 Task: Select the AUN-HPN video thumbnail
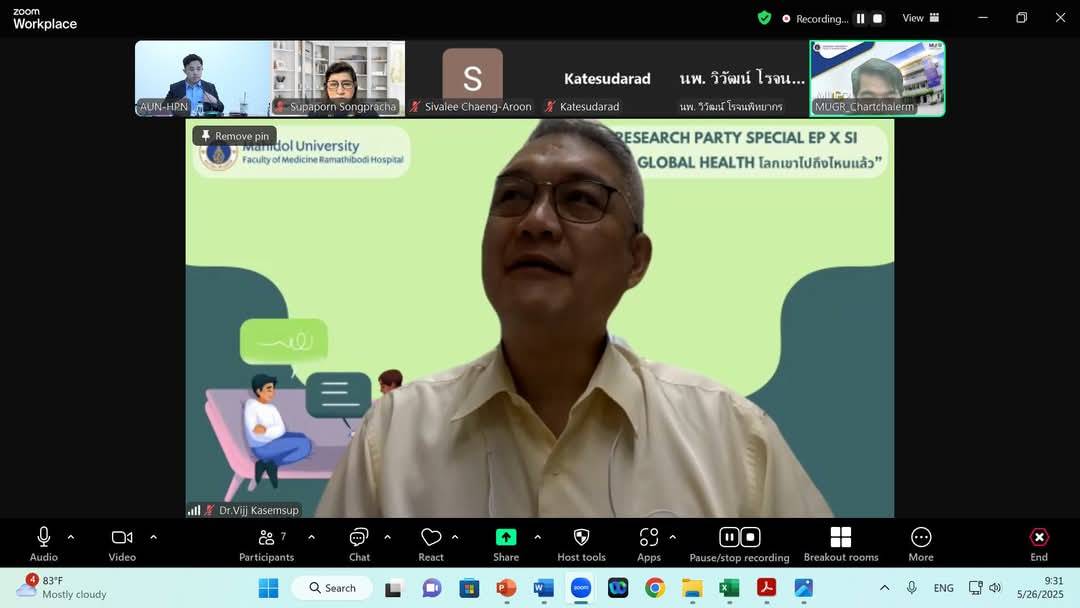(x=202, y=78)
